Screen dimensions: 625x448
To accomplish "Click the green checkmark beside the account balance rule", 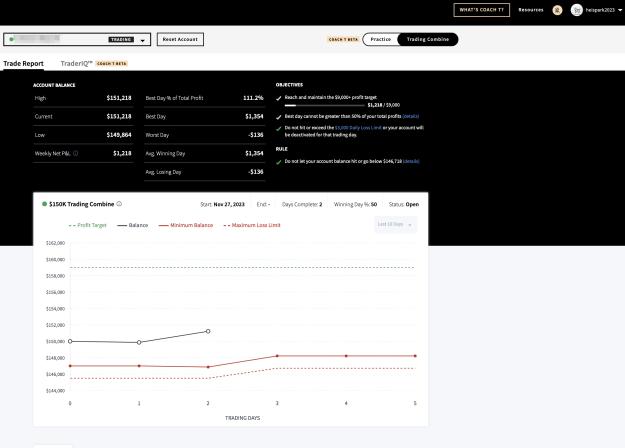I will 279,162.
